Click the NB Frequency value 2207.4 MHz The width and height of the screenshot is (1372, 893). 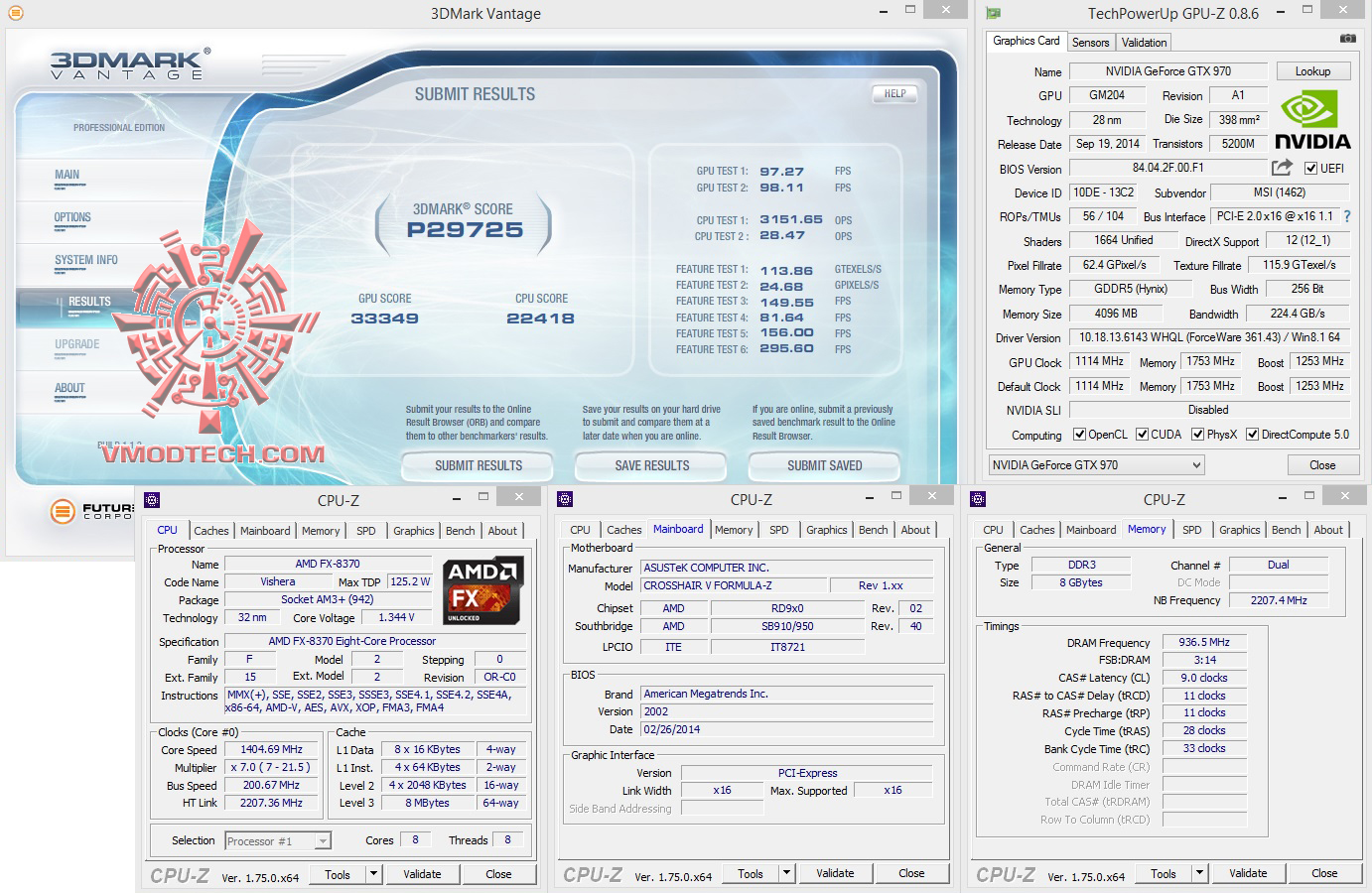(1278, 600)
